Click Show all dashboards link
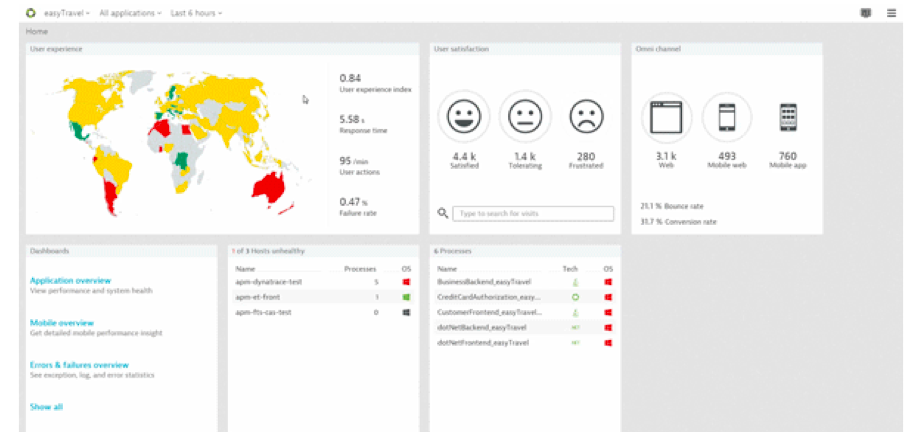 click(46, 407)
